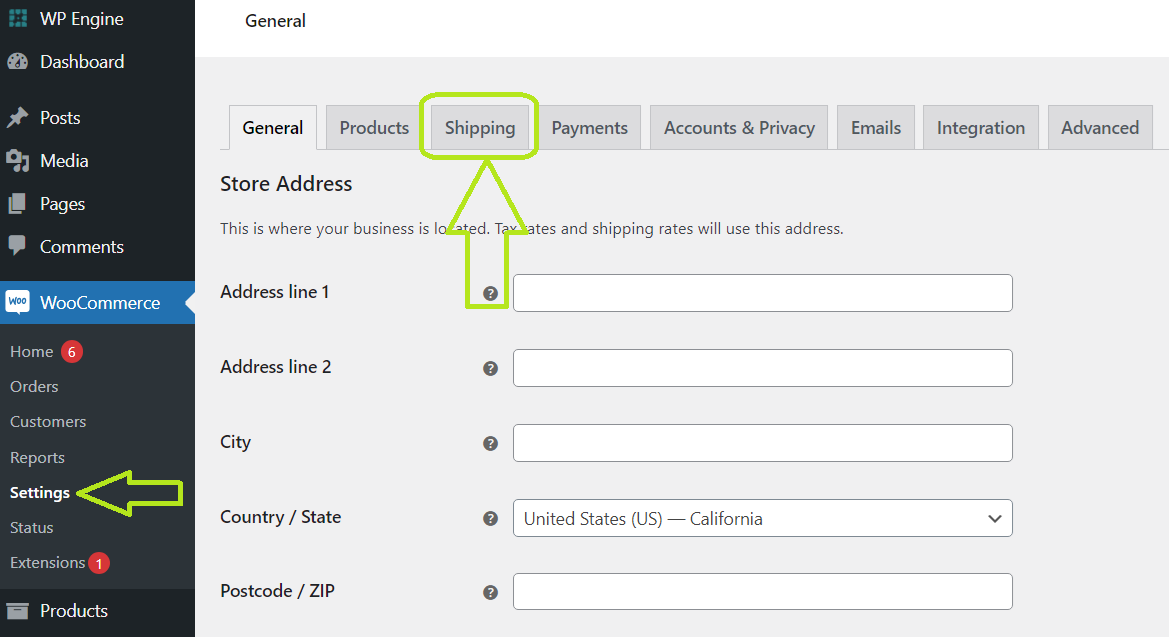Click help icon next to Postcode / ZIP
Viewport: 1169px width, 637px height.
pos(490,592)
